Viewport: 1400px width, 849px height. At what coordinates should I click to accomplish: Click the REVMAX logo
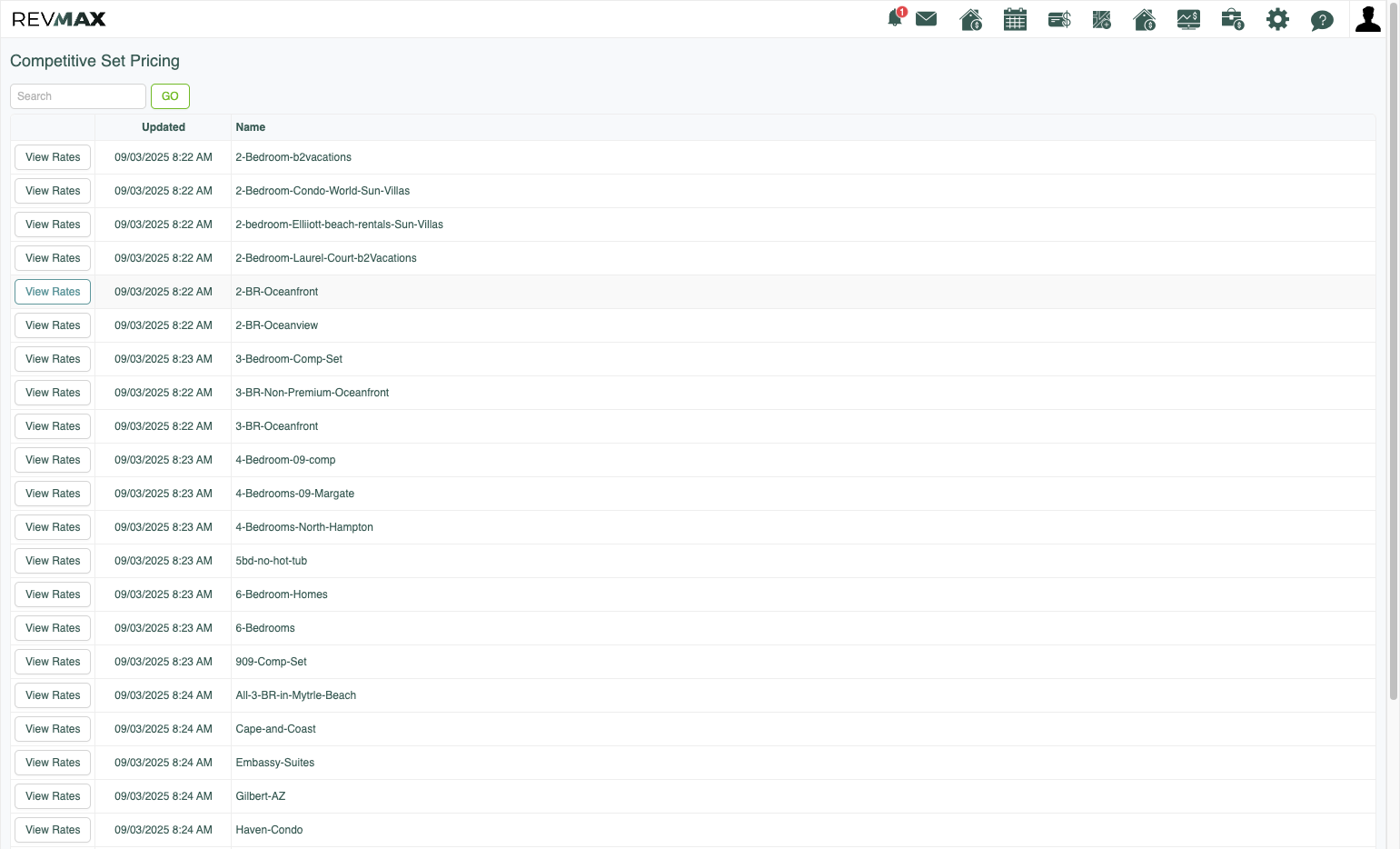(x=59, y=19)
